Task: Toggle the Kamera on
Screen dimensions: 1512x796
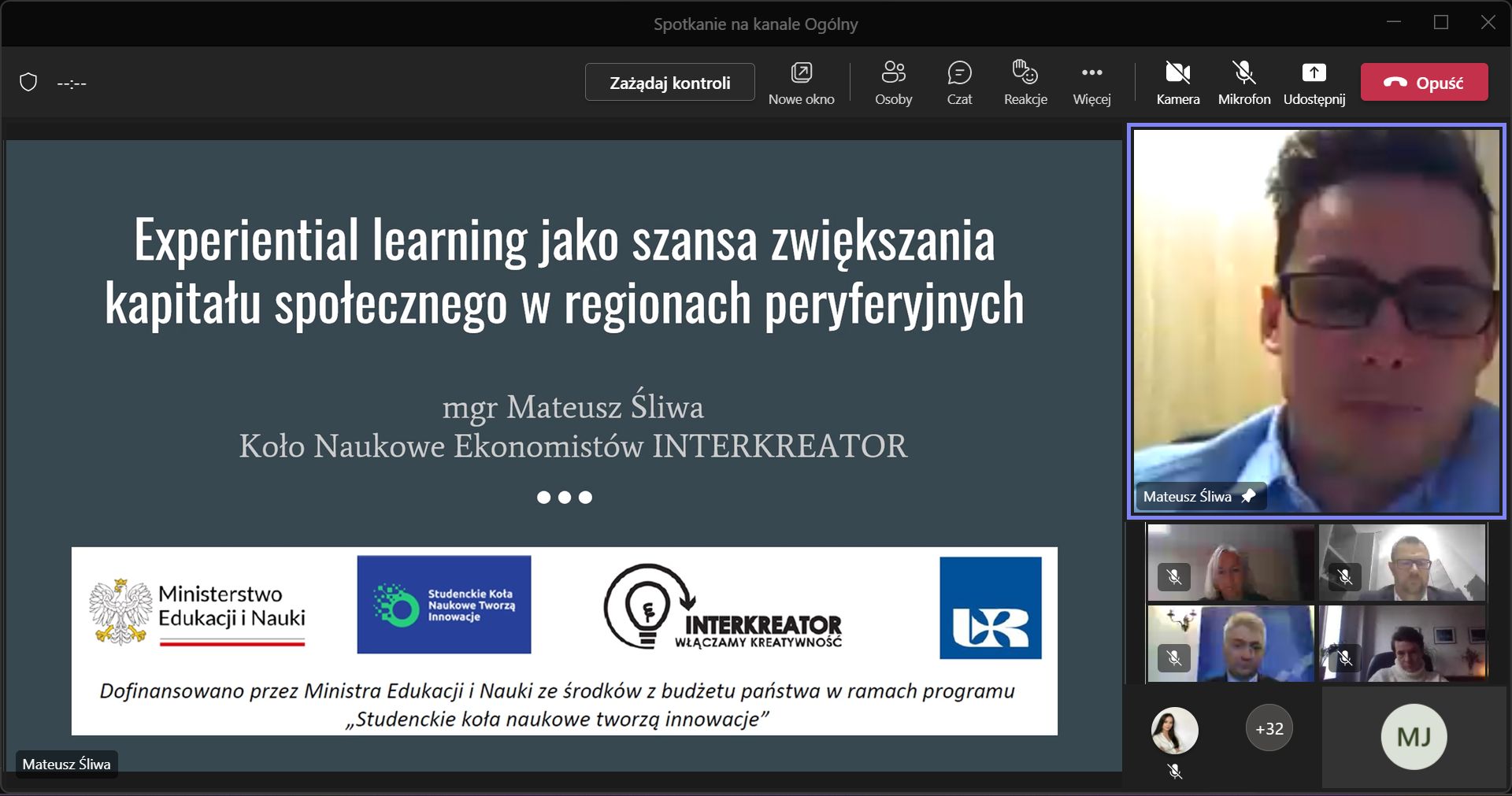Action: point(1177,83)
